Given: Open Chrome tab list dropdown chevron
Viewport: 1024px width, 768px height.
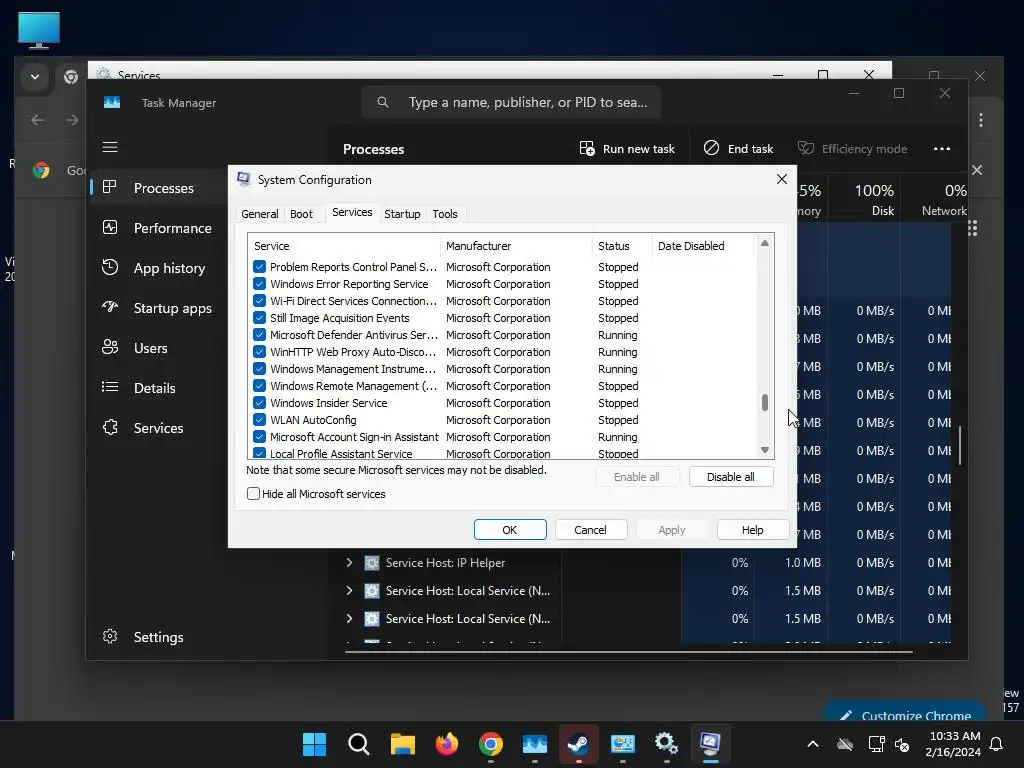Looking at the screenshot, I should point(35,77).
